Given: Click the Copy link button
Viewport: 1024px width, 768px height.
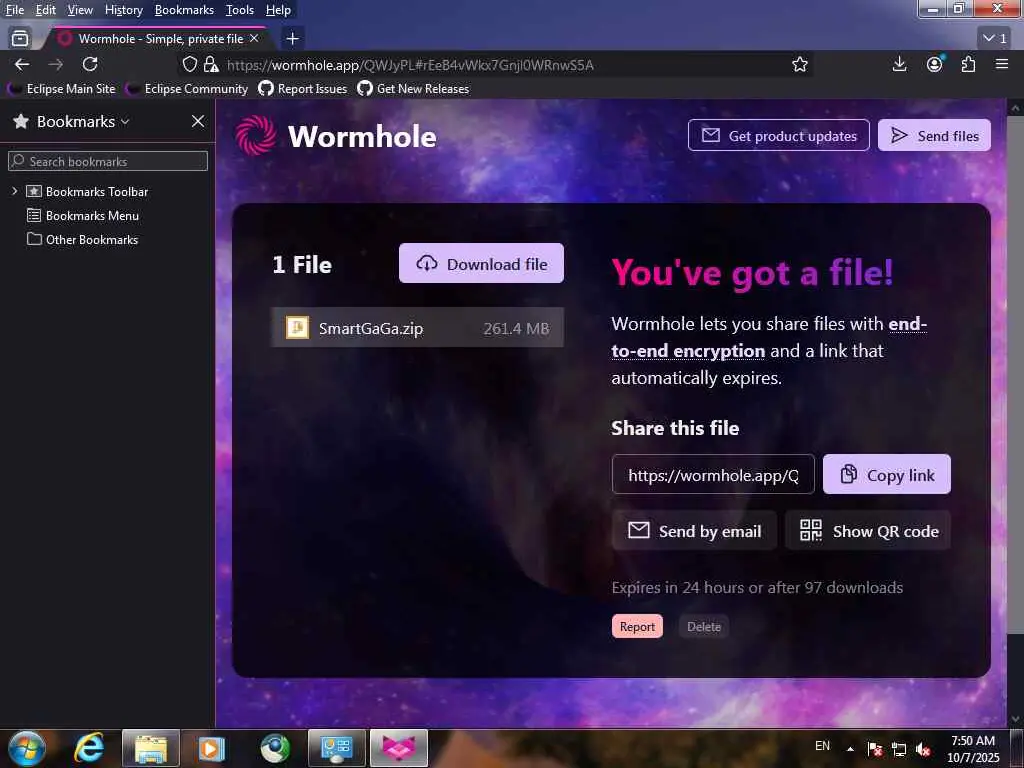Looking at the screenshot, I should (x=887, y=474).
